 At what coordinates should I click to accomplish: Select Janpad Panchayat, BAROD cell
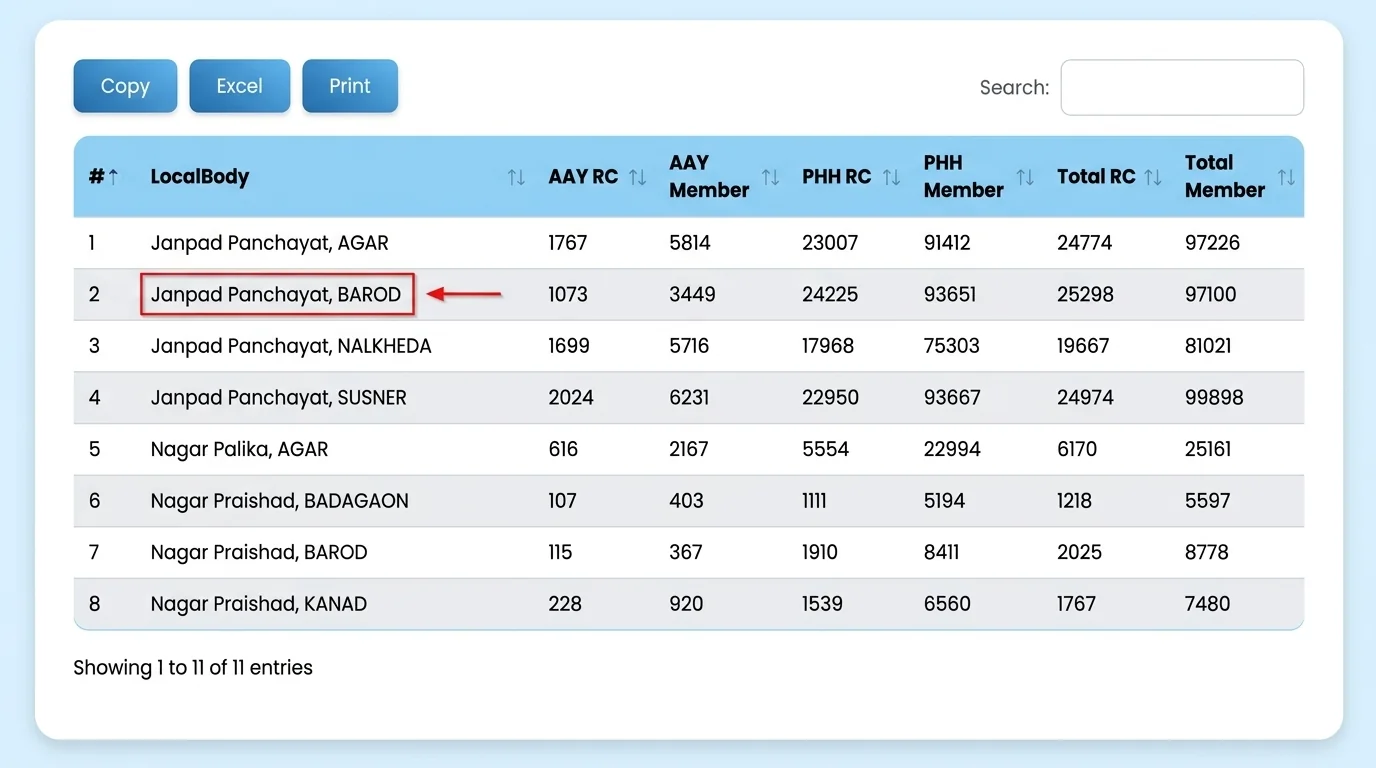[276, 294]
